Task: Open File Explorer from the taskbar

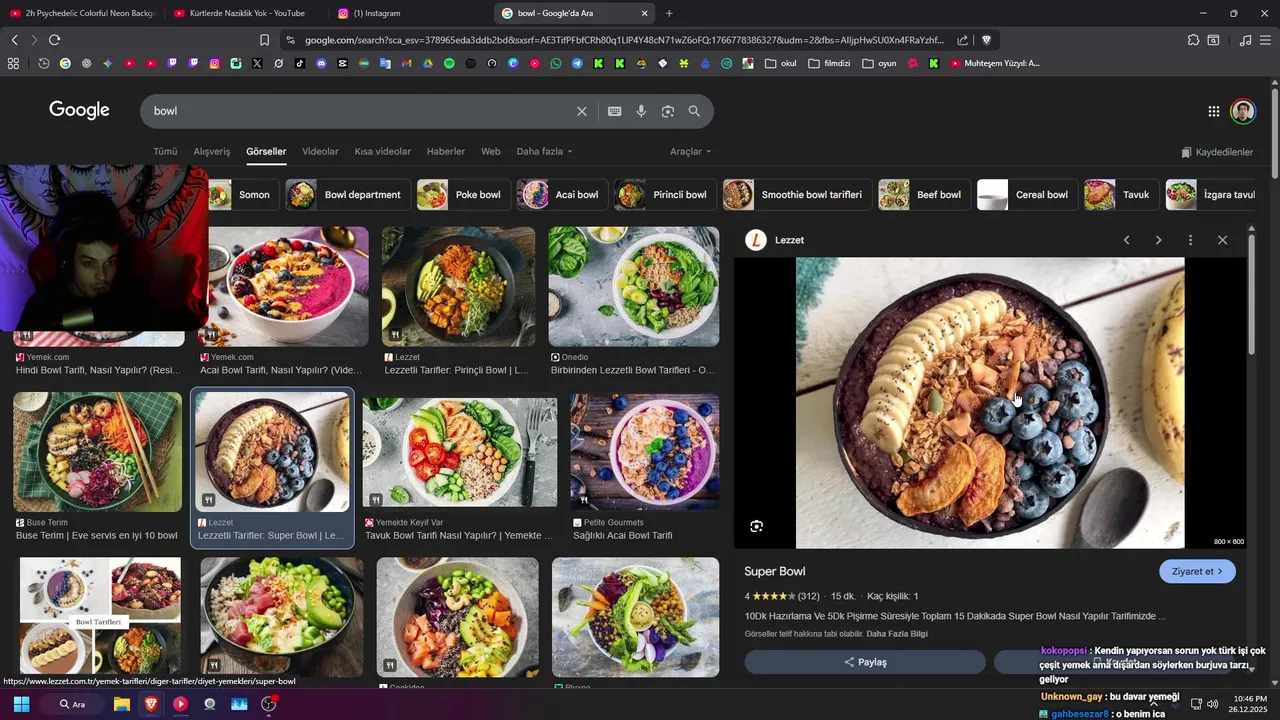Action: click(121, 704)
